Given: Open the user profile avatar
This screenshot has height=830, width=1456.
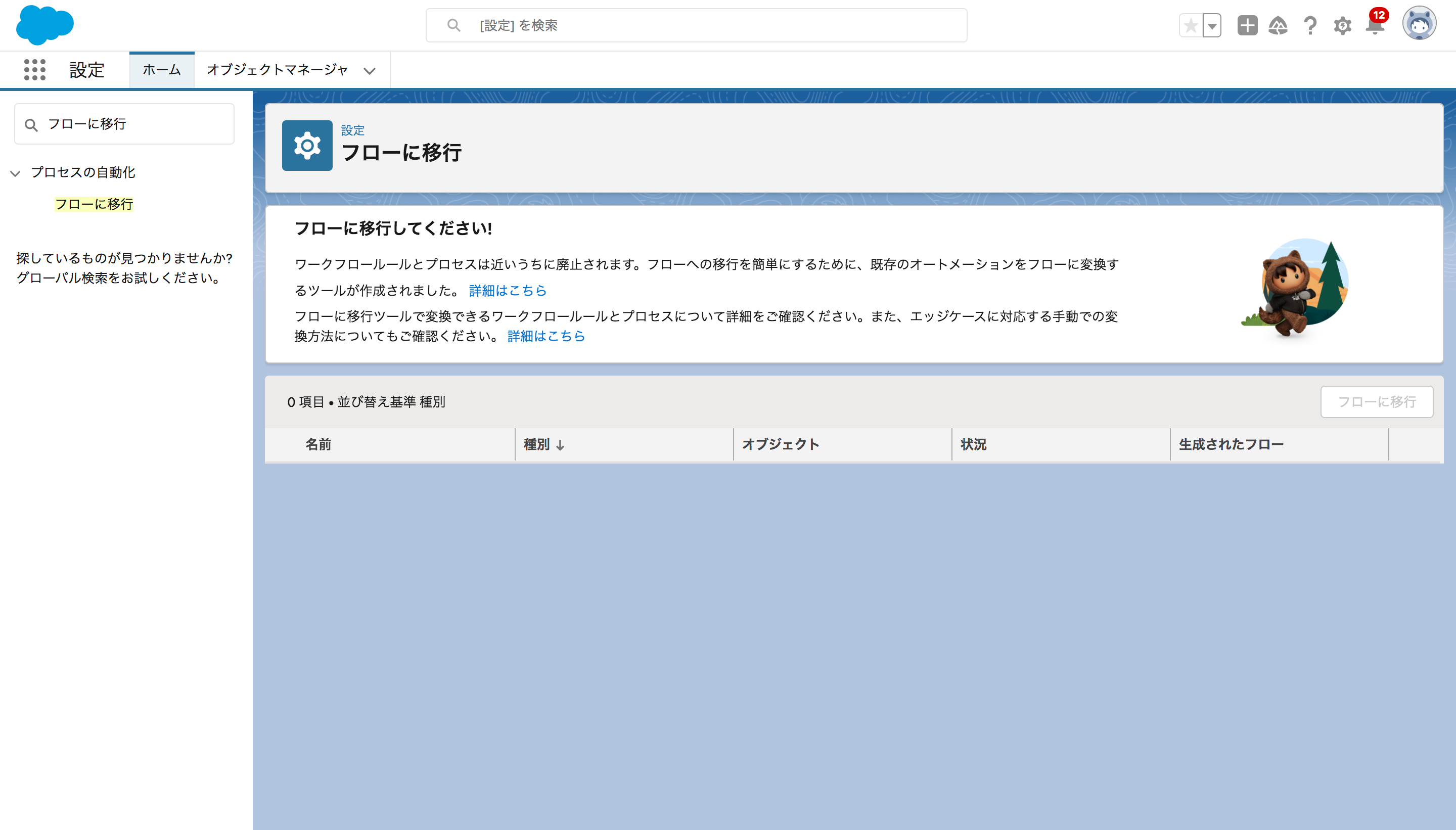Looking at the screenshot, I should [x=1419, y=24].
